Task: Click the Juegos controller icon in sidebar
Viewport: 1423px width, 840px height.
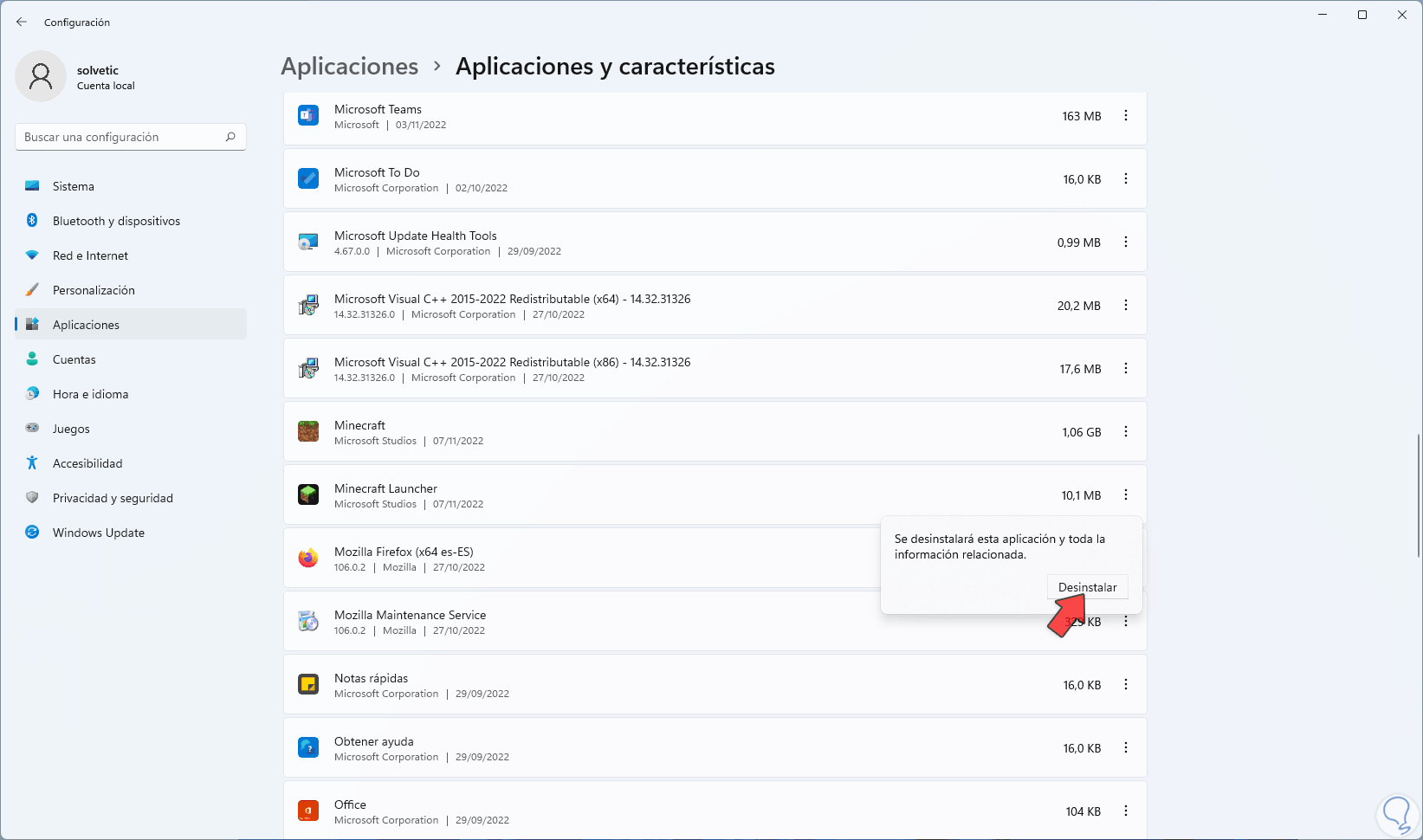Action: tap(32, 428)
